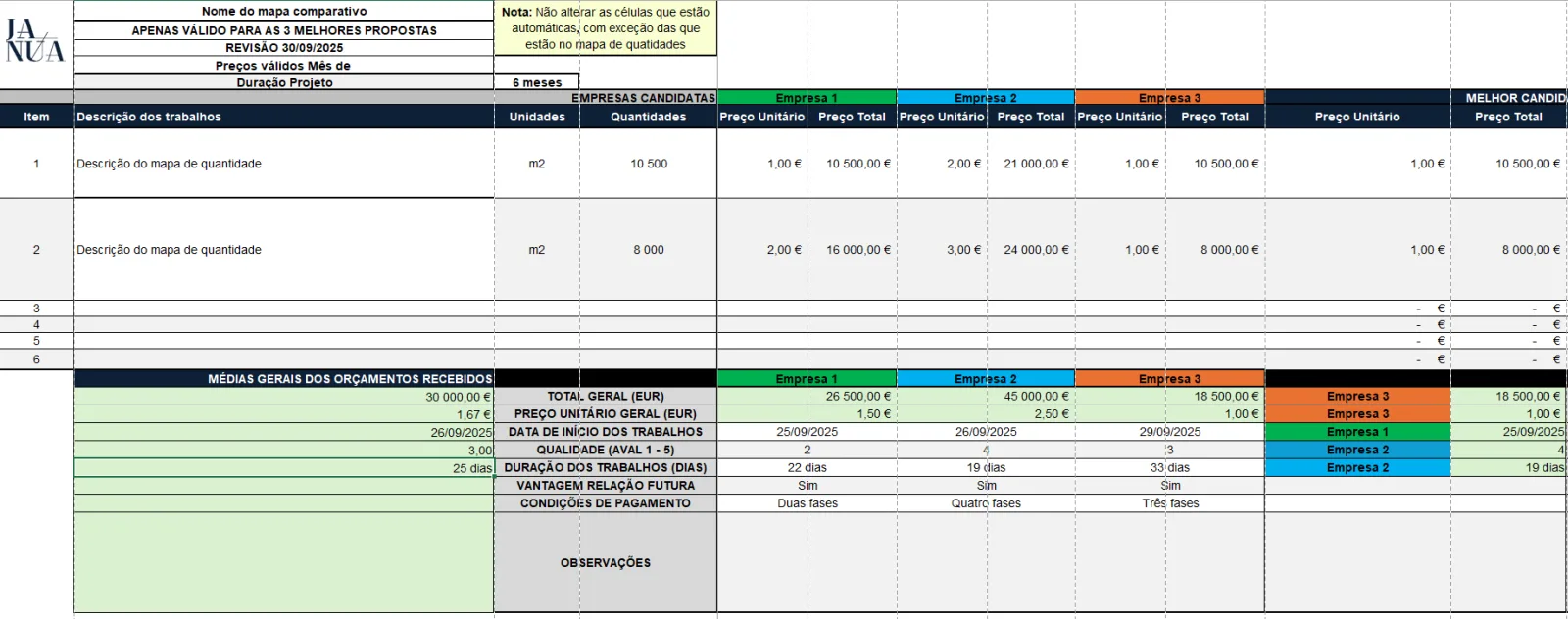Select the 'Quantidades' column header

click(649, 117)
